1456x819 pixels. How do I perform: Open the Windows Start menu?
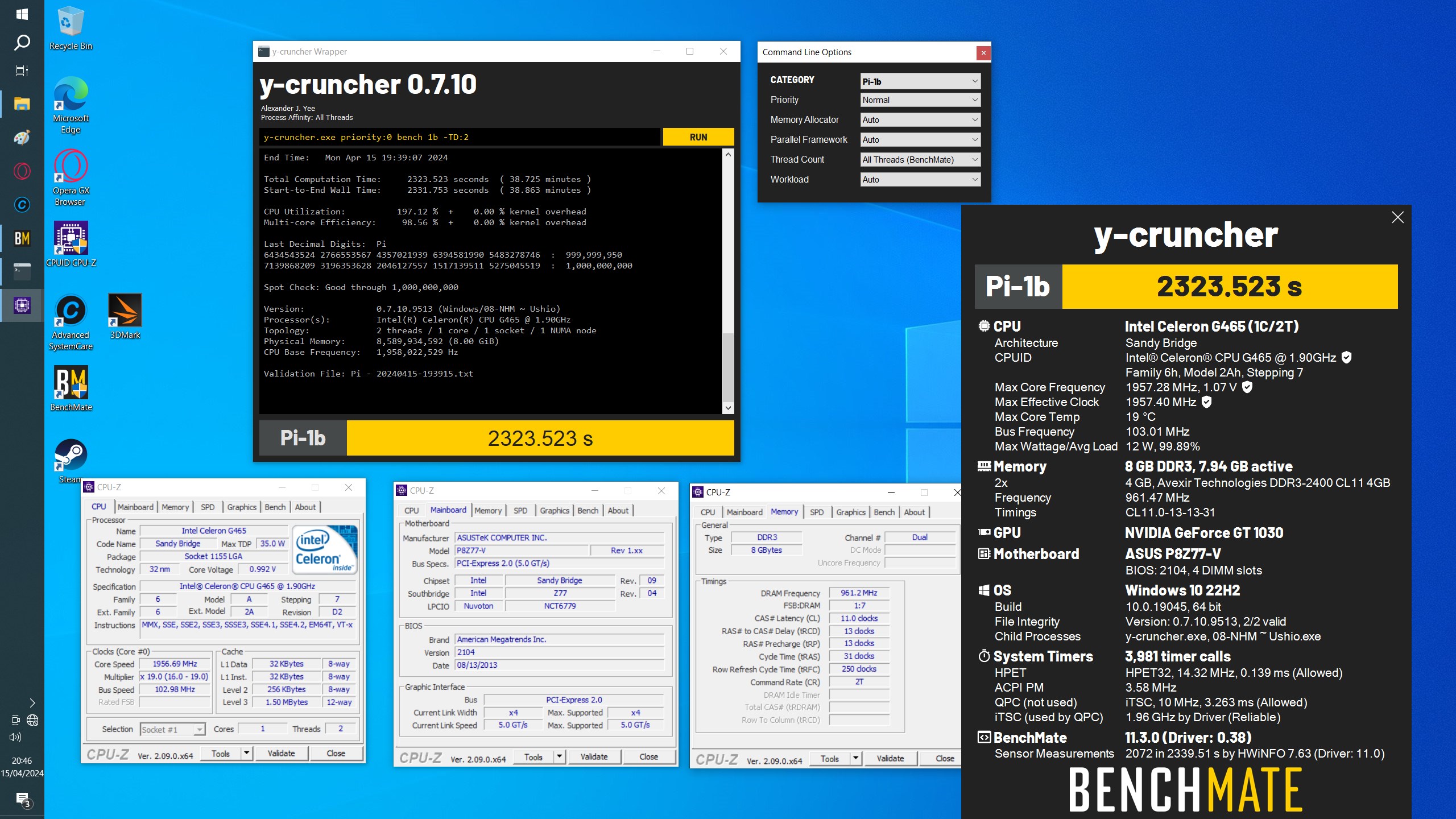(22, 14)
